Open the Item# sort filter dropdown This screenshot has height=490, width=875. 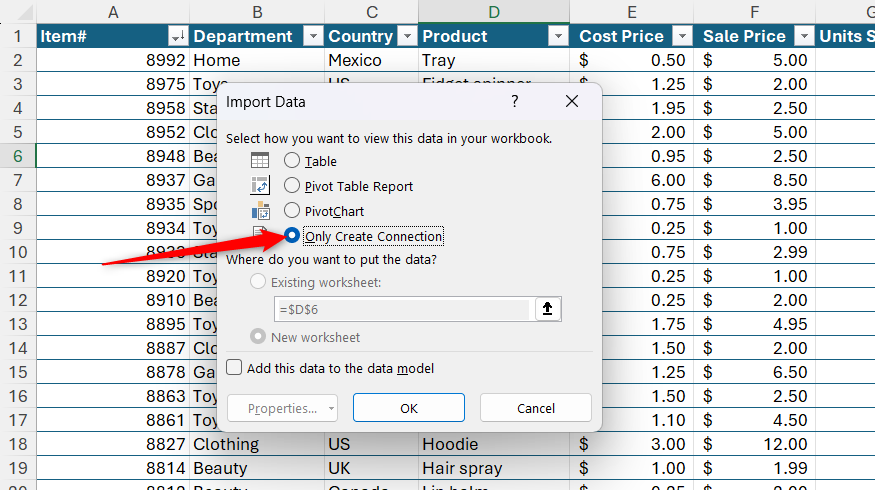pyautogui.click(x=177, y=36)
